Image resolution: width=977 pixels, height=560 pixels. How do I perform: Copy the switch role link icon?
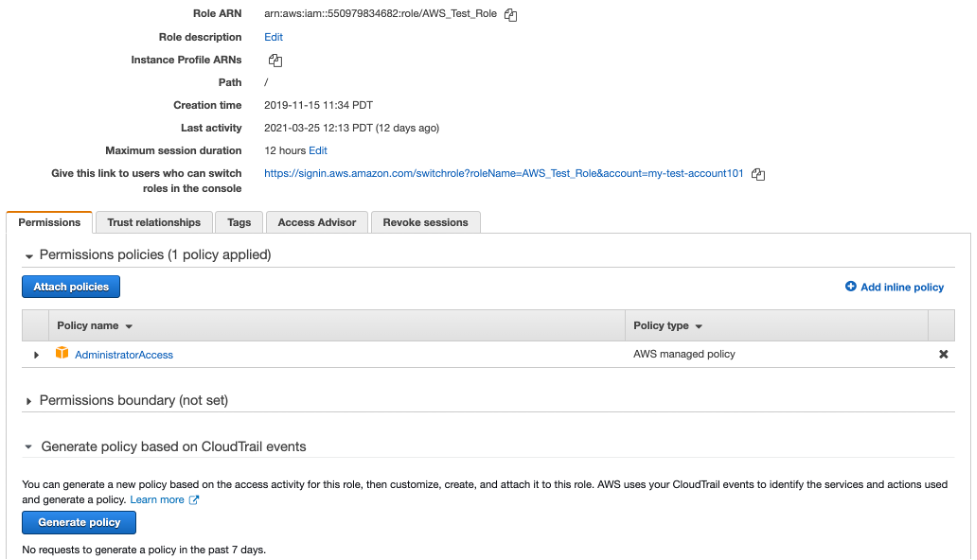point(758,174)
